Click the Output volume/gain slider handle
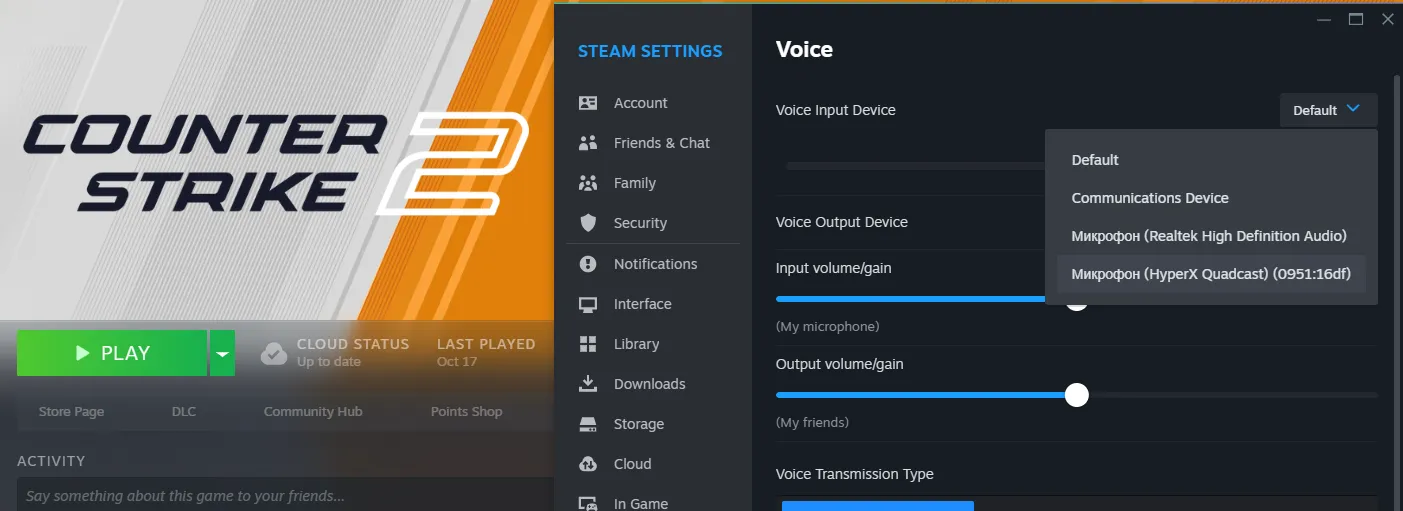This screenshot has width=1403, height=511. (1076, 395)
